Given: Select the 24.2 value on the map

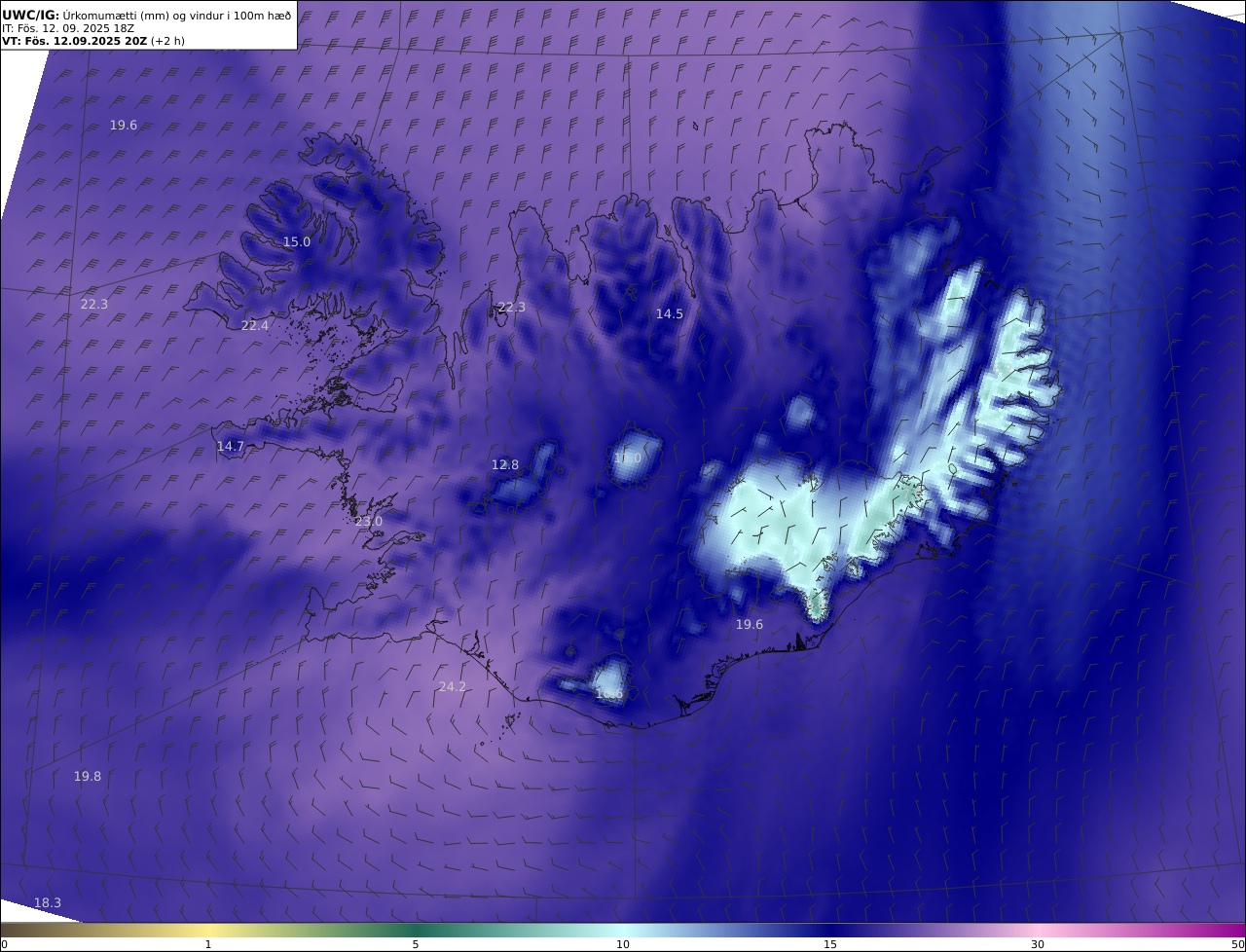Looking at the screenshot, I should (x=453, y=686).
